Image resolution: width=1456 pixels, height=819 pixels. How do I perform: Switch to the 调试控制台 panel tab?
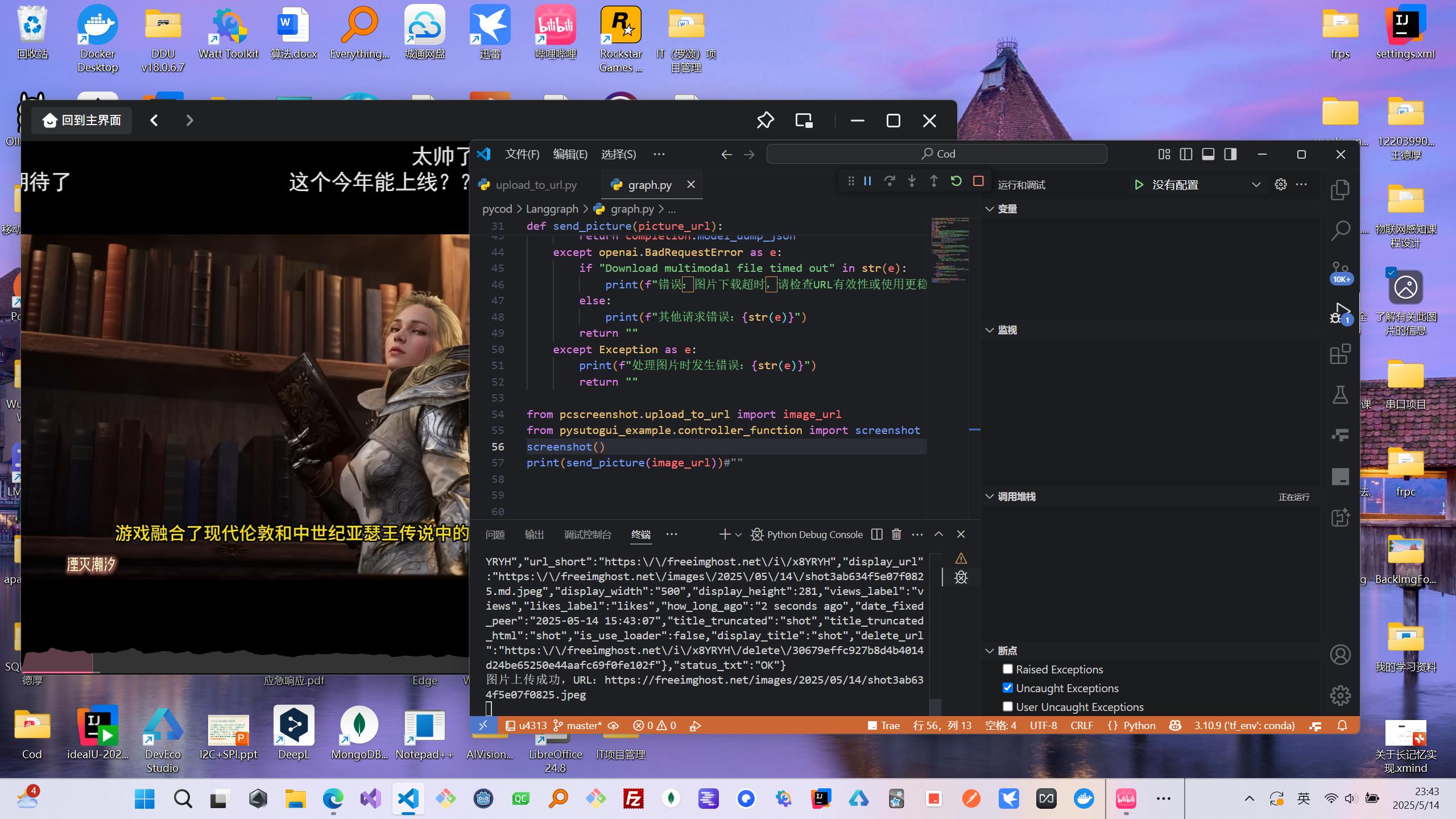coord(588,535)
